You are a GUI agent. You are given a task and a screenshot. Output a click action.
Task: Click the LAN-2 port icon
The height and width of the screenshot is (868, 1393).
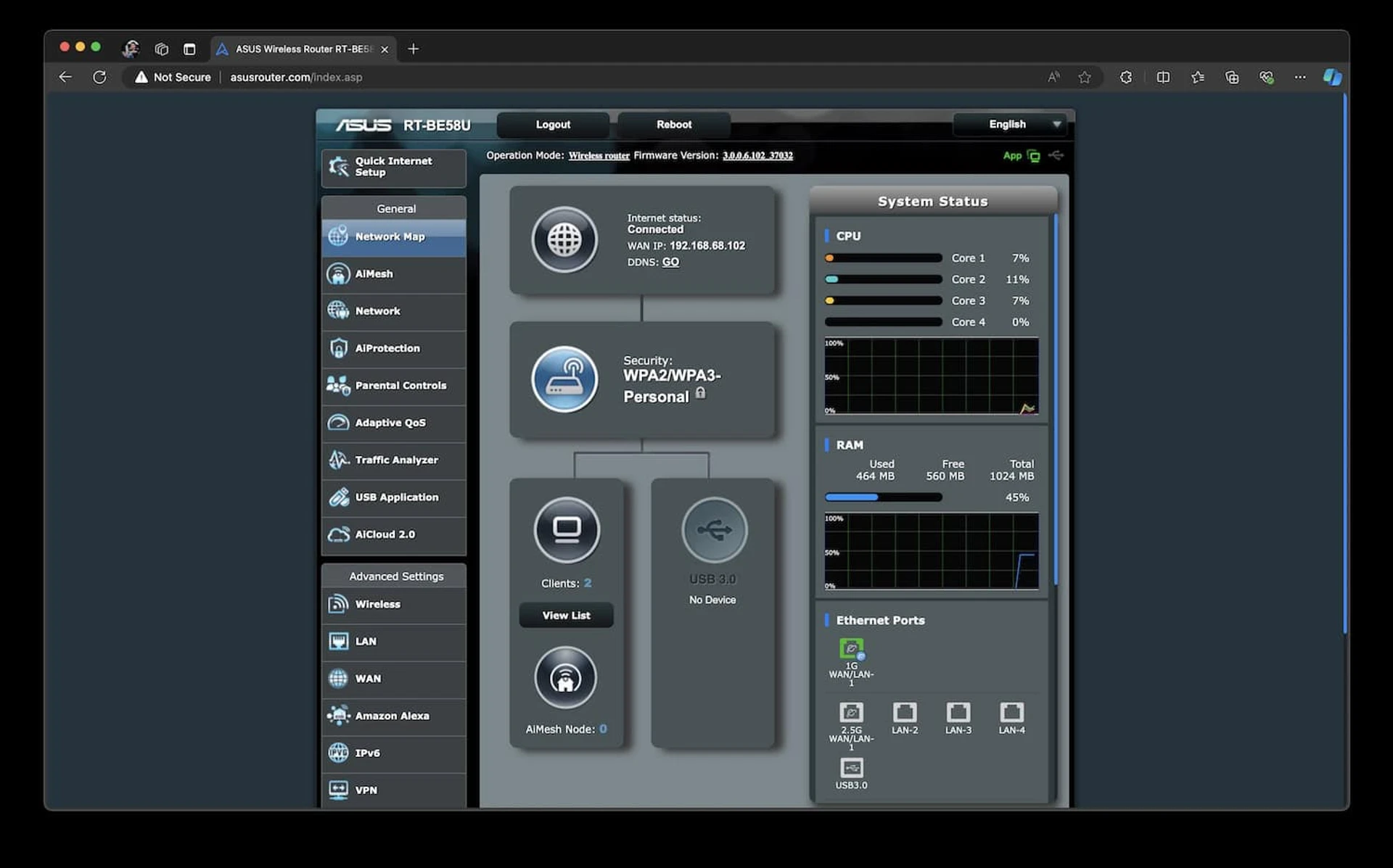[905, 712]
